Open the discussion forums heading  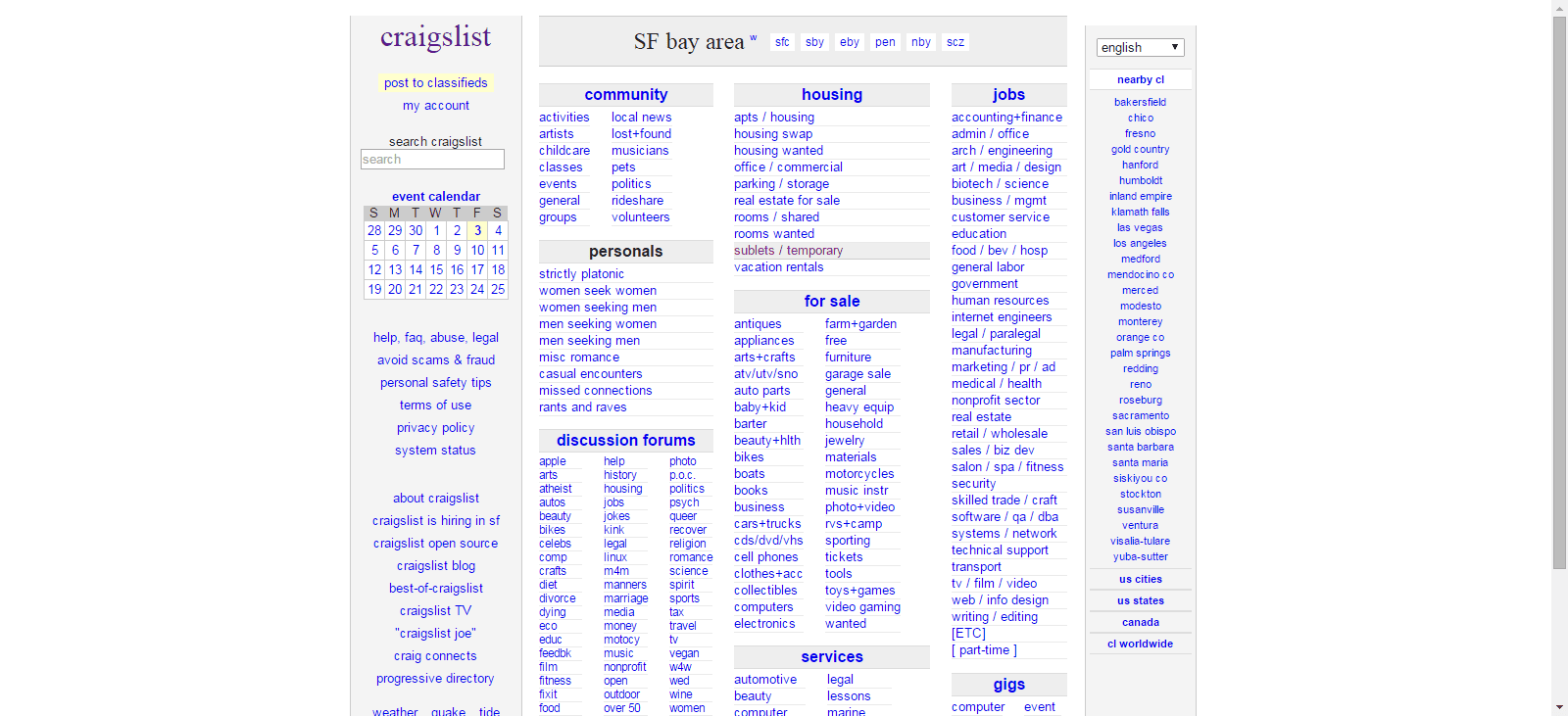[626, 441]
